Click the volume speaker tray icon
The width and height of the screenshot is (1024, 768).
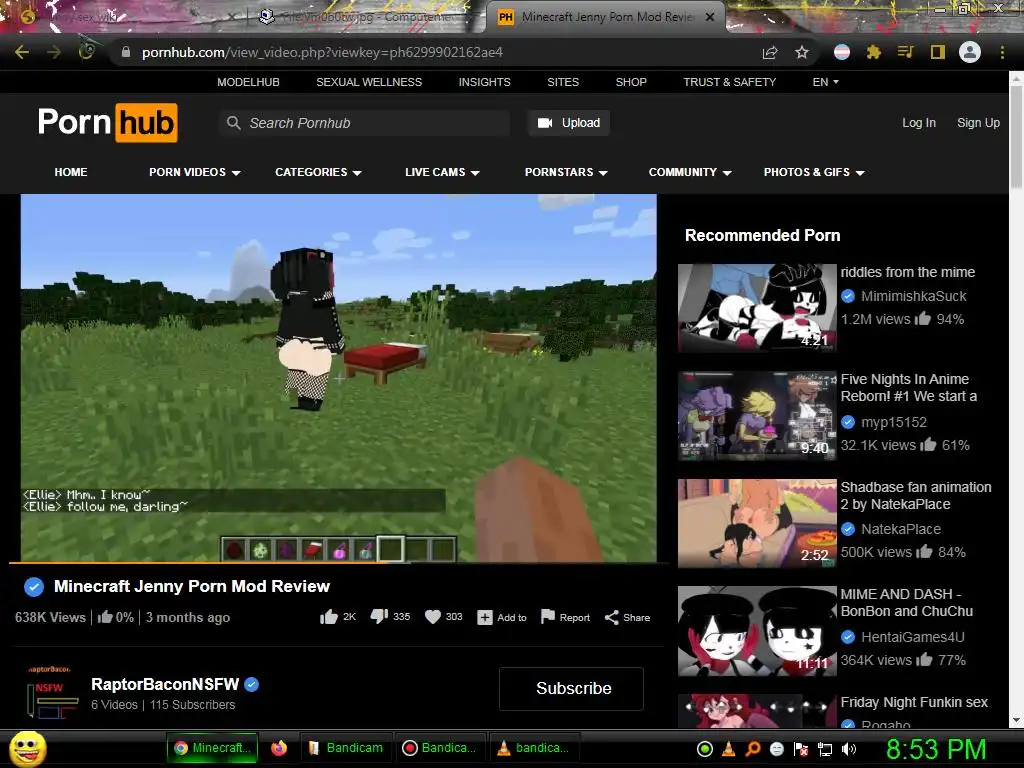(x=849, y=749)
